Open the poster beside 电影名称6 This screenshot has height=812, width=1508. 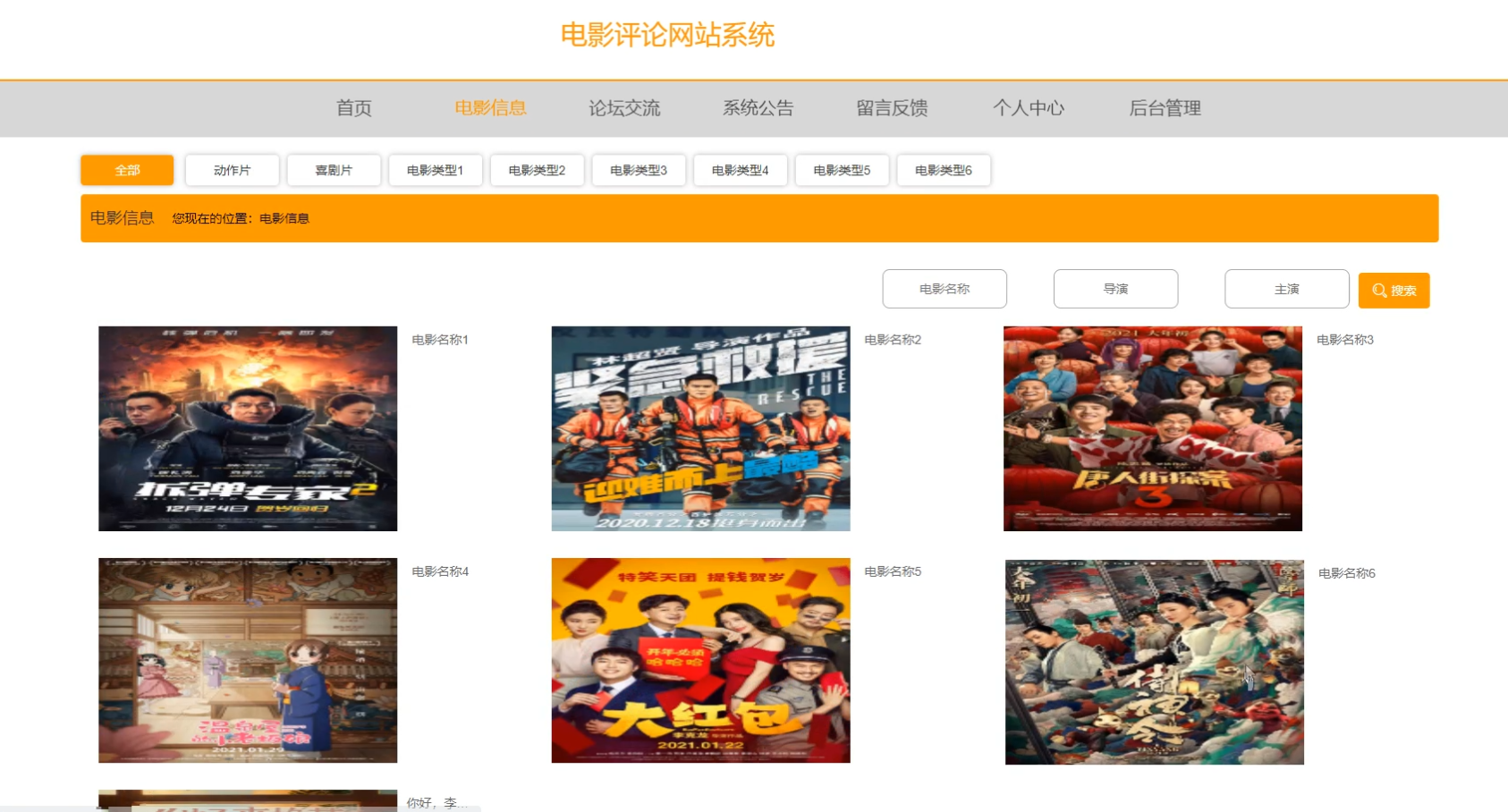click(1155, 662)
